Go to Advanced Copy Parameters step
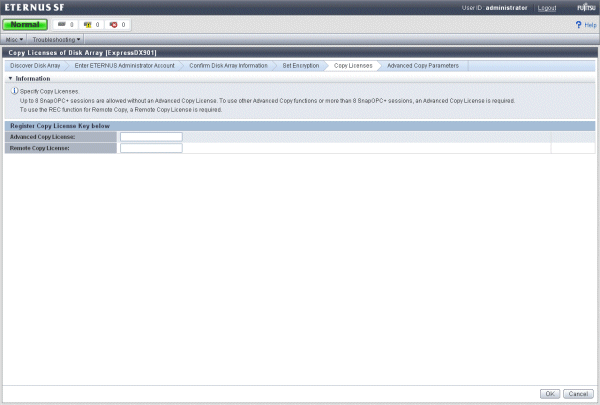The width and height of the screenshot is (600, 405). (423, 66)
